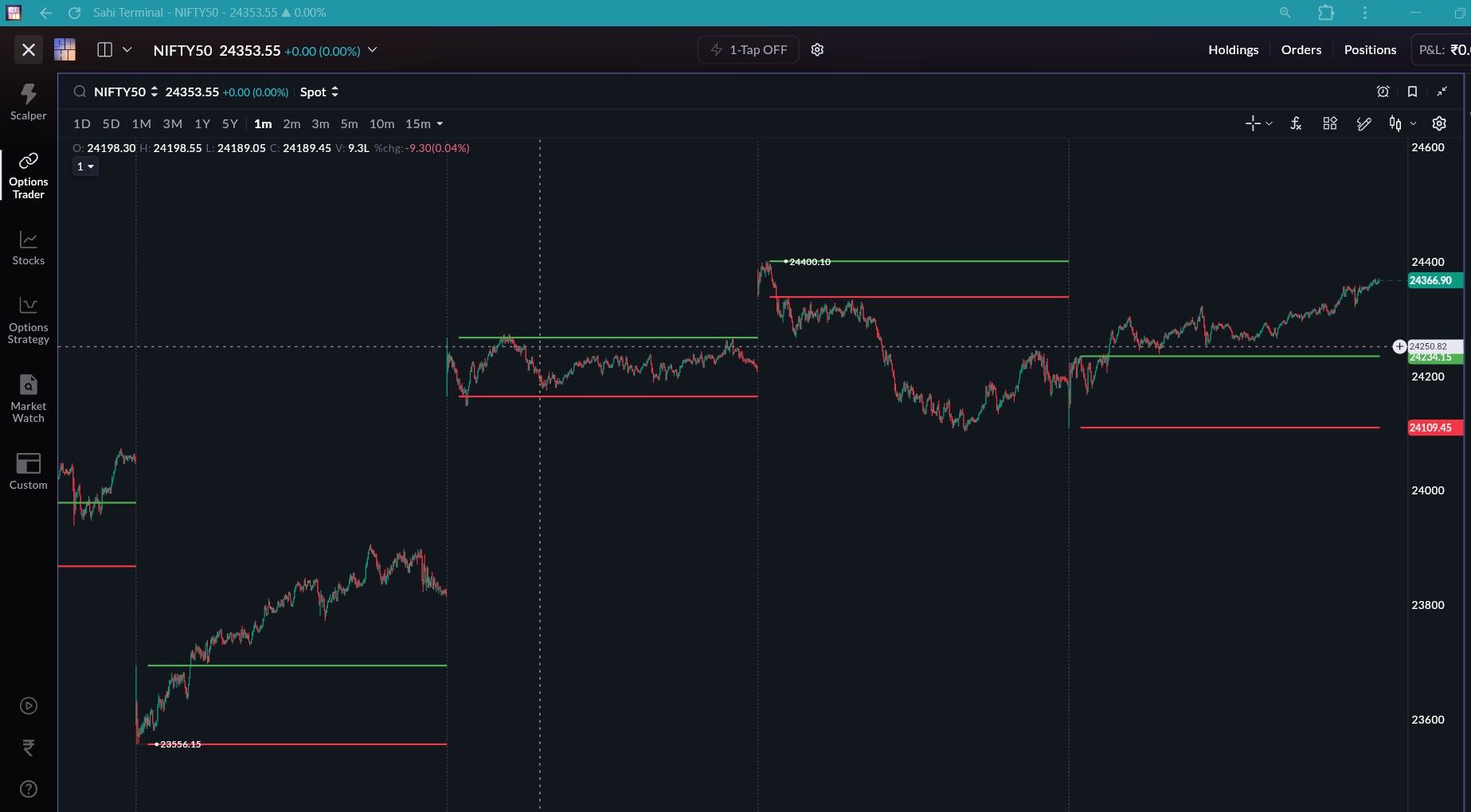1471x812 pixels.
Task: Open the Options Strategy panel
Action: click(x=28, y=320)
